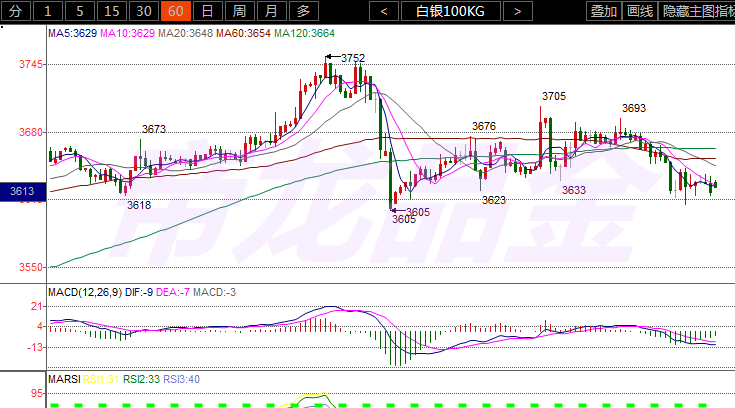Click the 画线 draw line button
The height and width of the screenshot is (408, 735).
[639, 12]
